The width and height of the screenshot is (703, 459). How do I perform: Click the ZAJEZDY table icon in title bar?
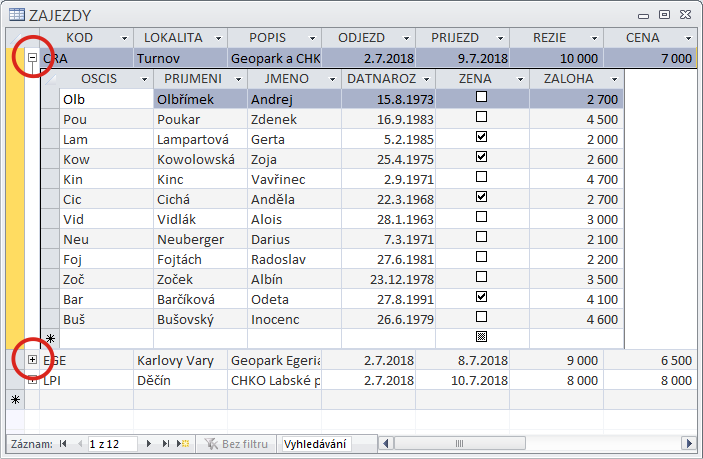(x=15, y=15)
